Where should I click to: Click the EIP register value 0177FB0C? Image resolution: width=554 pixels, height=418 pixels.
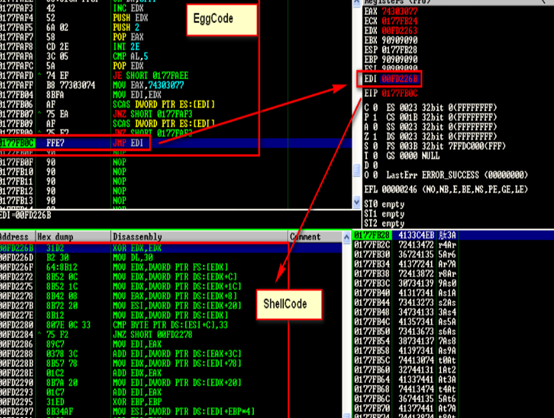(399, 94)
